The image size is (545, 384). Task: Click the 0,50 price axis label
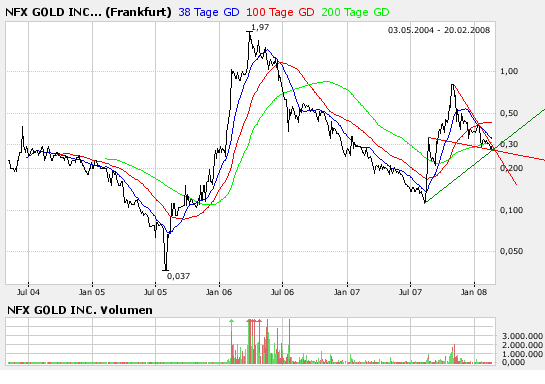[509, 113]
